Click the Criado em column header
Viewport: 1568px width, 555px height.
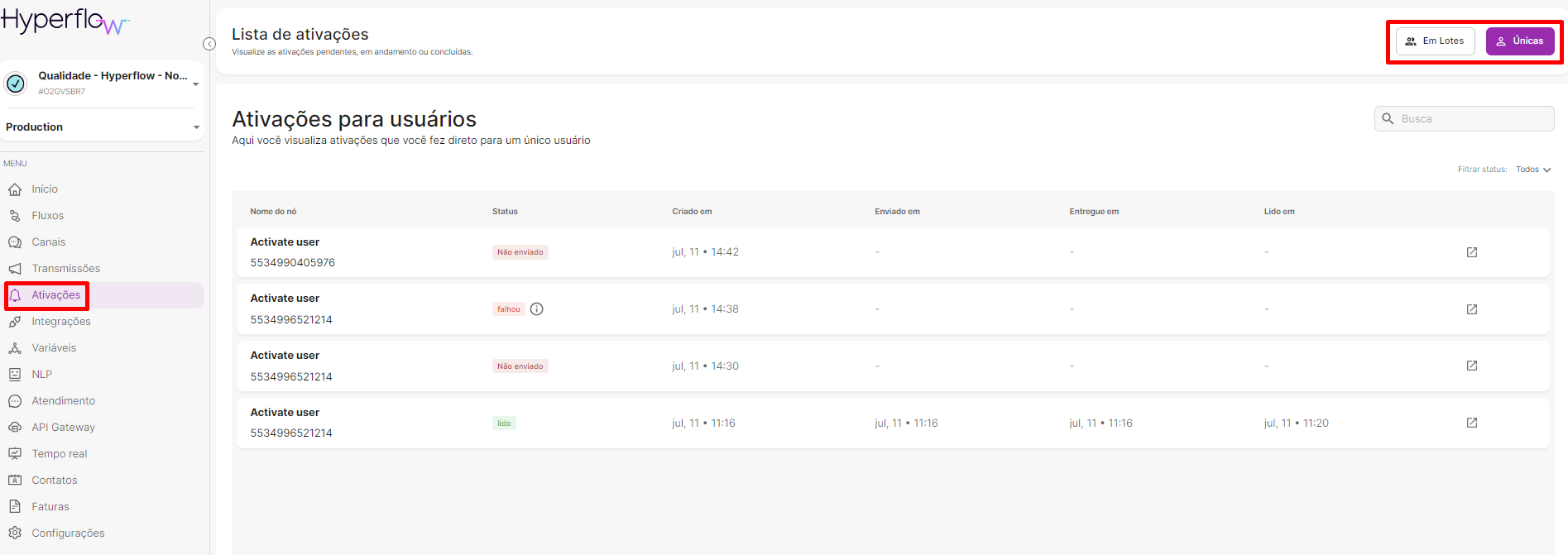[692, 212]
